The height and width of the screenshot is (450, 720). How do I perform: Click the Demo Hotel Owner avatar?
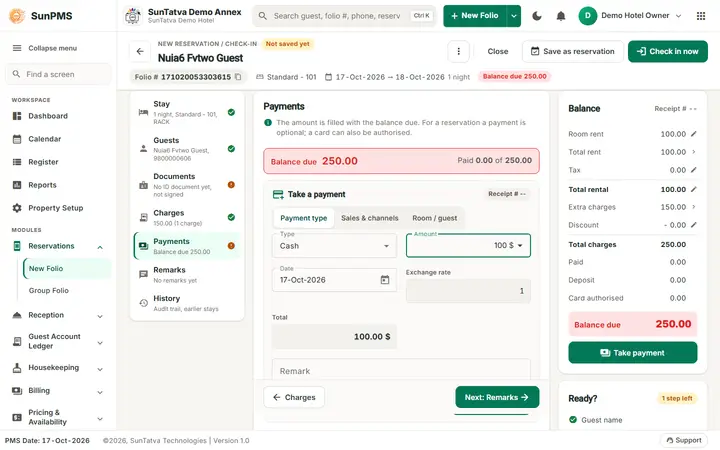pos(587,16)
